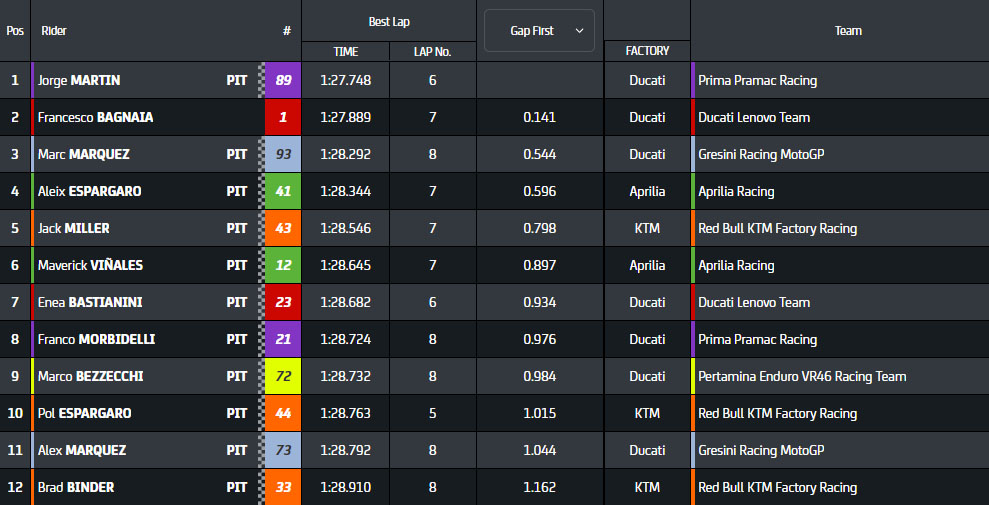
Task: Click Brad Binder's number 33 badge
Action: pos(283,487)
